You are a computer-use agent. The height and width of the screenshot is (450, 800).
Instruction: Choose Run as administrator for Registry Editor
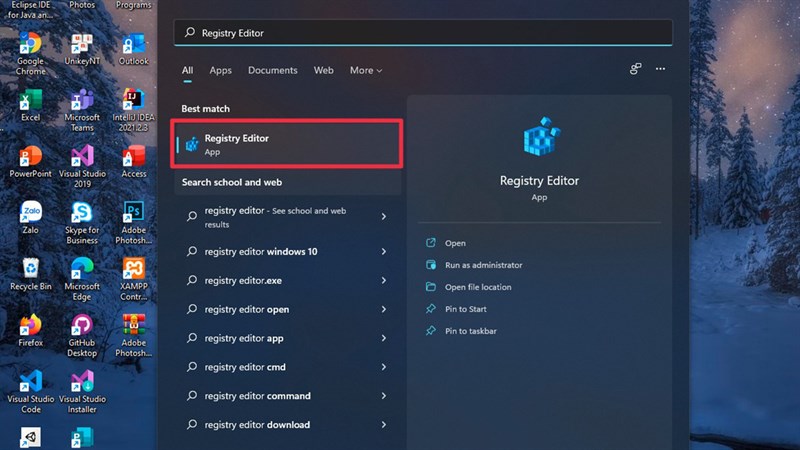click(x=474, y=265)
